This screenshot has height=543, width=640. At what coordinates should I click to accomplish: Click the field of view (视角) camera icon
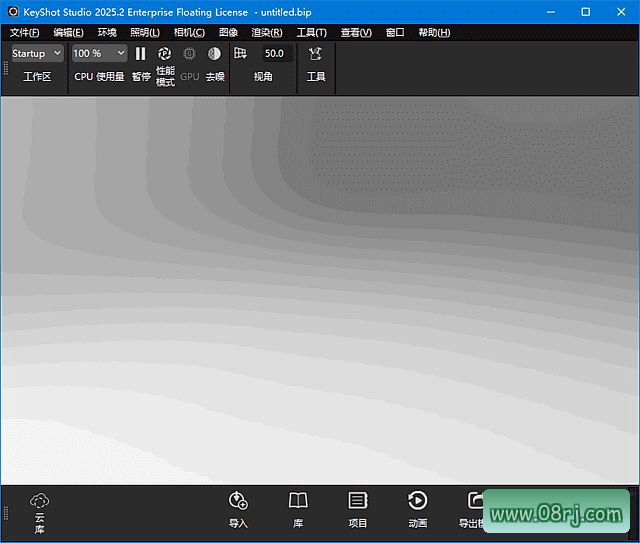coord(240,54)
